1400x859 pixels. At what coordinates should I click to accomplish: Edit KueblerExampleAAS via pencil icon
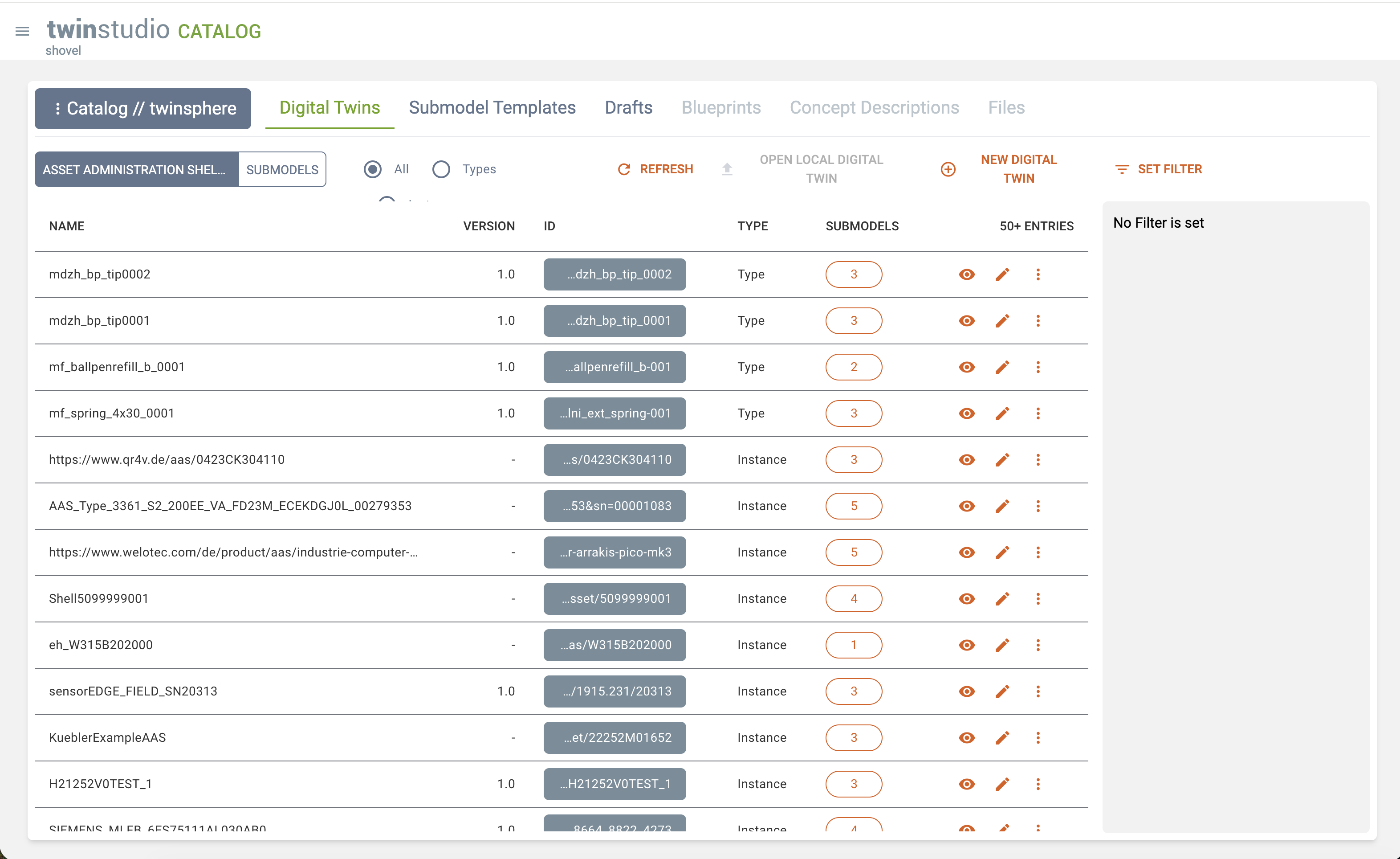tap(1002, 738)
